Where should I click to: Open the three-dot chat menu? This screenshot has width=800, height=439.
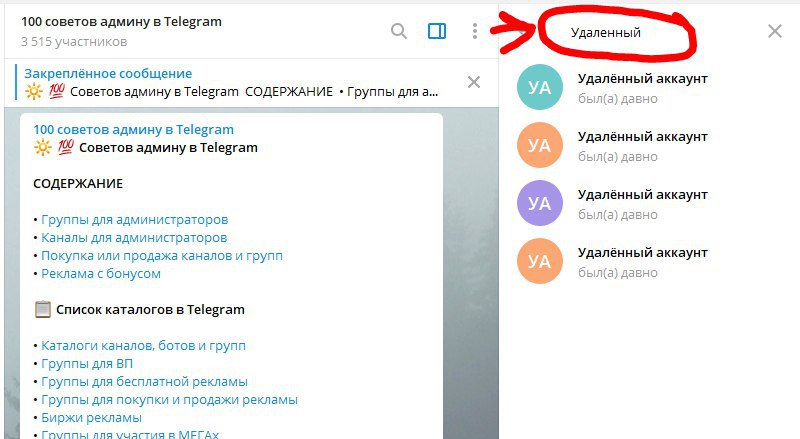coord(474,31)
